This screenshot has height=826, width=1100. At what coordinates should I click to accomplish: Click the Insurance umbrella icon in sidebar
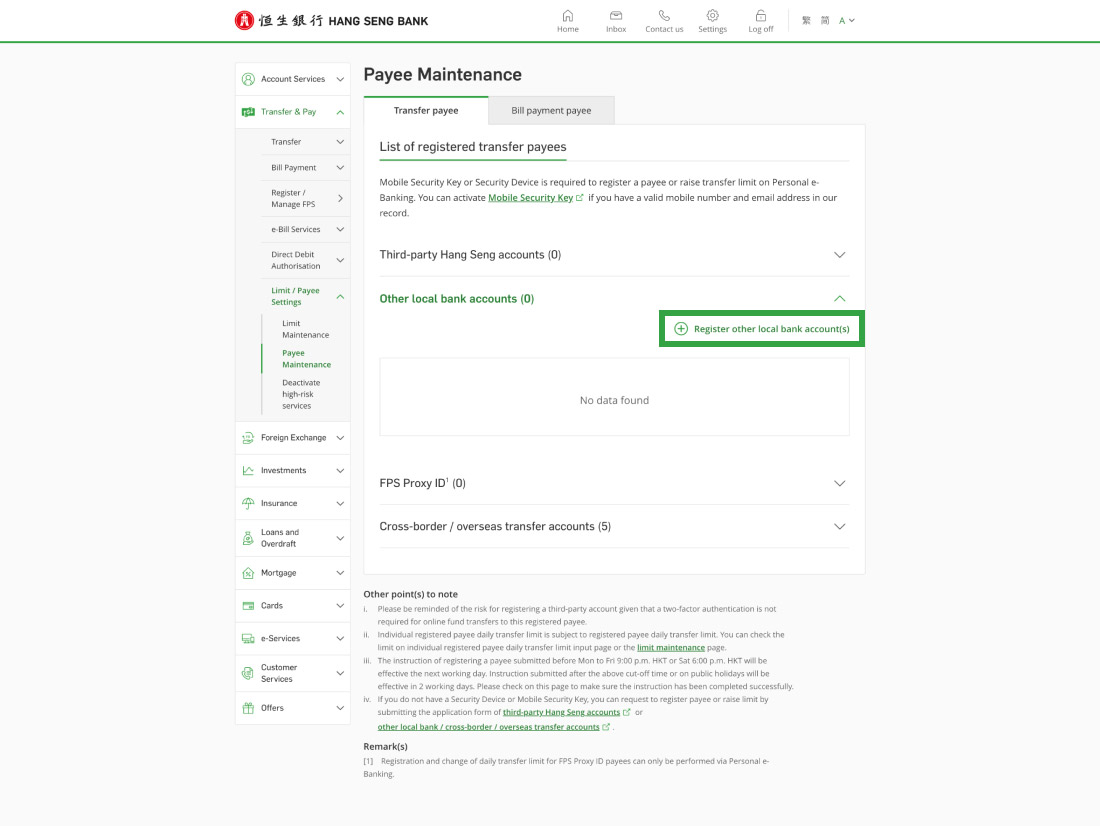248,503
